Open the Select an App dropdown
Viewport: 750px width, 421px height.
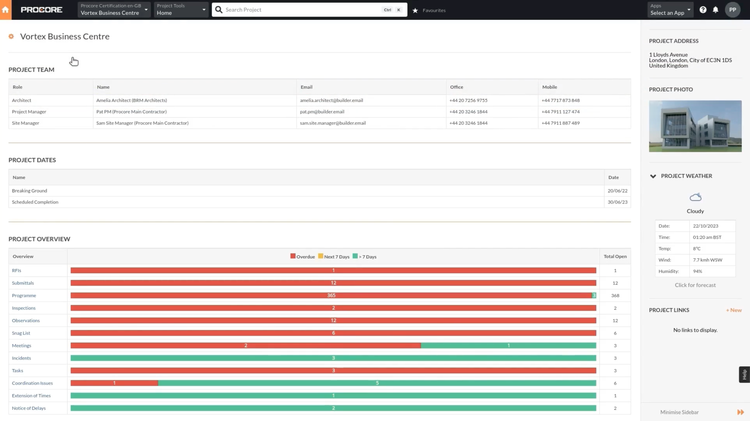[x=670, y=10]
